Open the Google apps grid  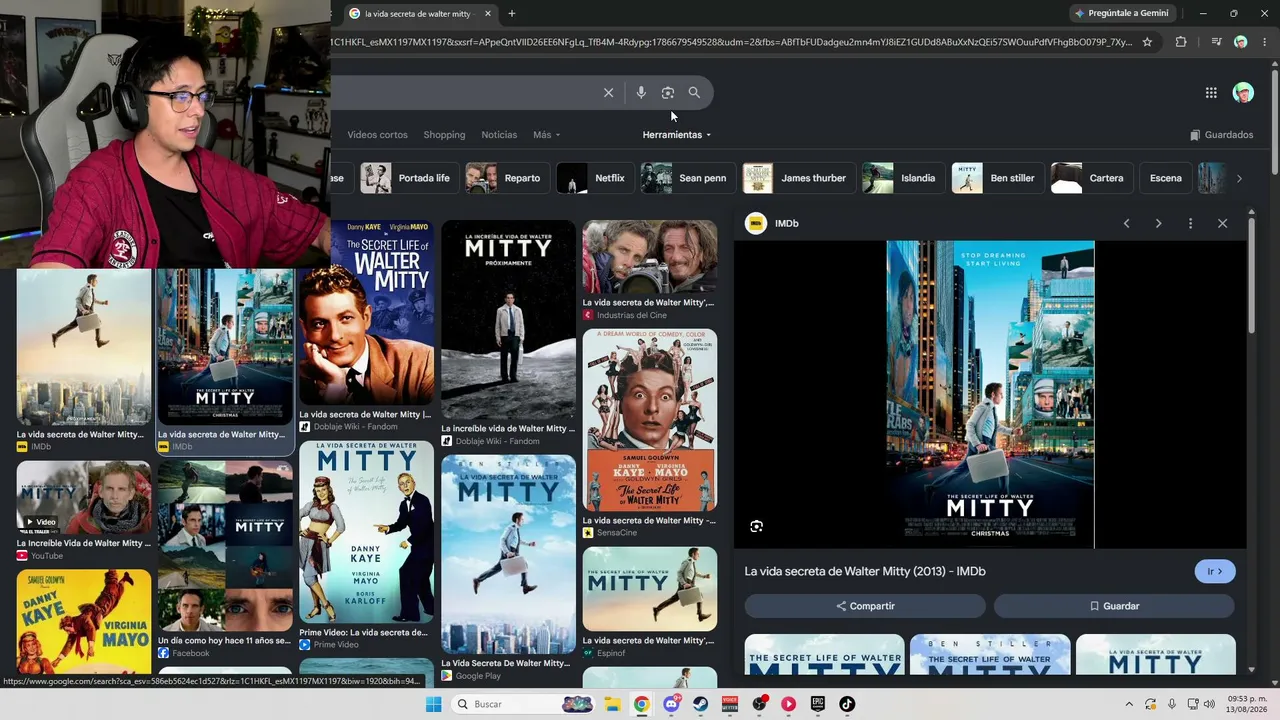click(x=1211, y=93)
